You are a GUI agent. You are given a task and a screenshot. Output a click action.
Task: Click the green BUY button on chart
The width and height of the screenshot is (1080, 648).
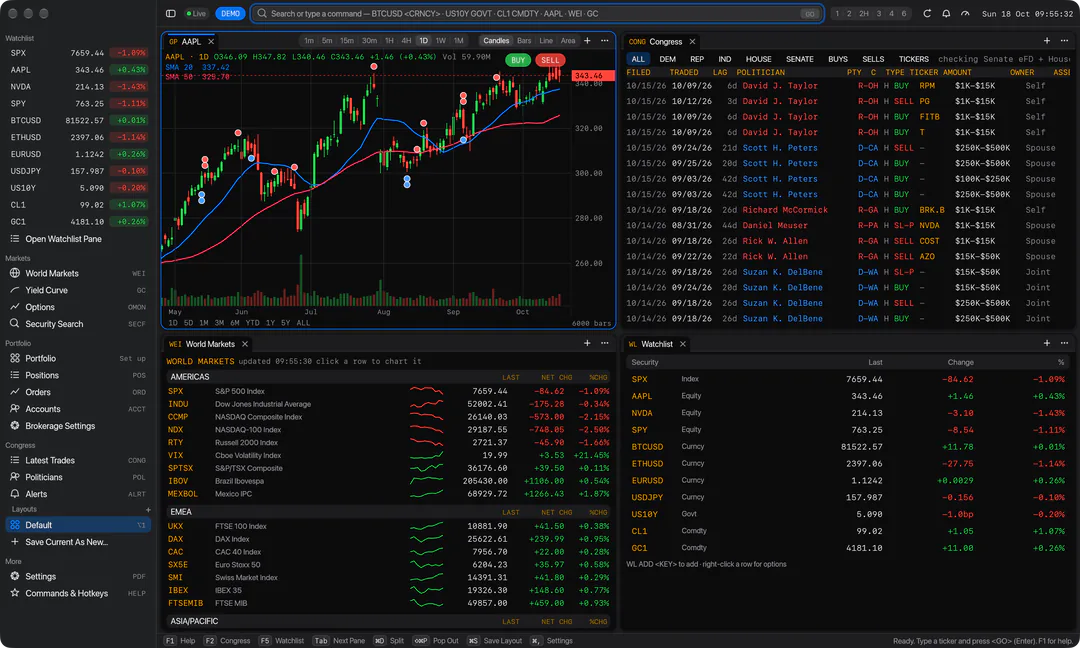(518, 60)
